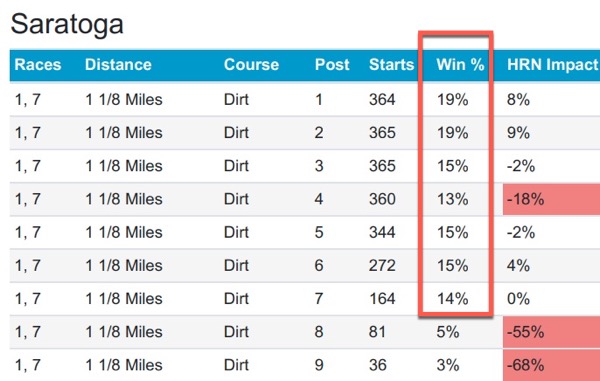Image resolution: width=600 pixels, height=381 pixels.
Task: Click the Win % column header
Action: (460, 65)
